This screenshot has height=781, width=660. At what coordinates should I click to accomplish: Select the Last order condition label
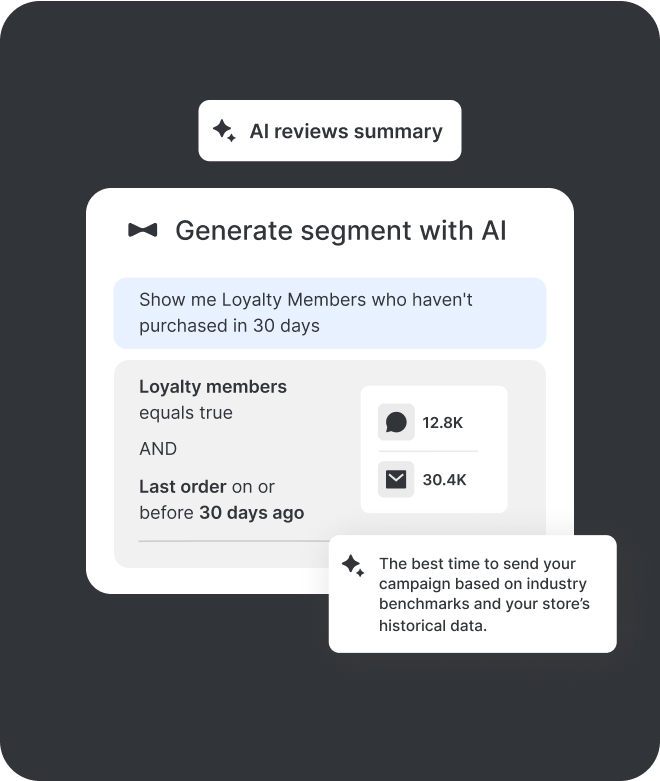point(182,487)
